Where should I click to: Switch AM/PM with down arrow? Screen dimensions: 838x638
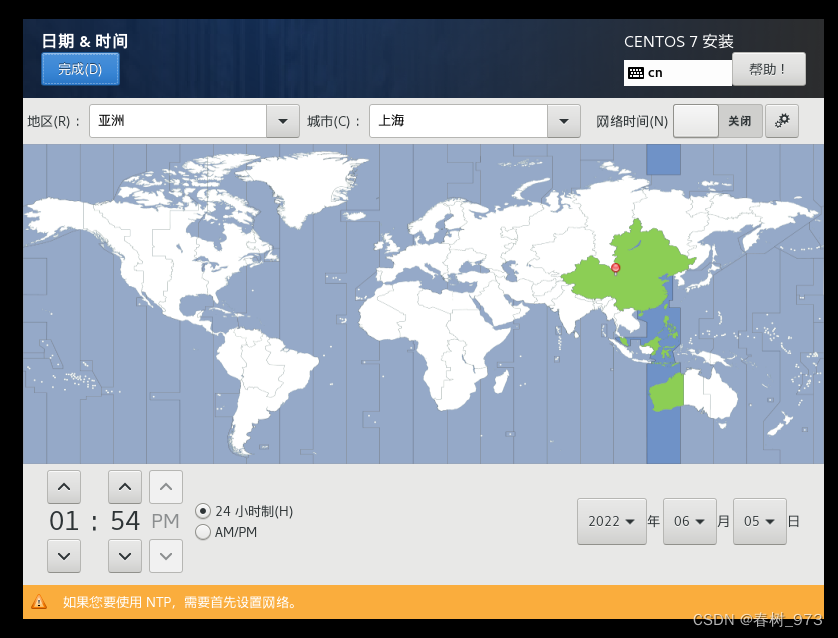[x=166, y=556]
